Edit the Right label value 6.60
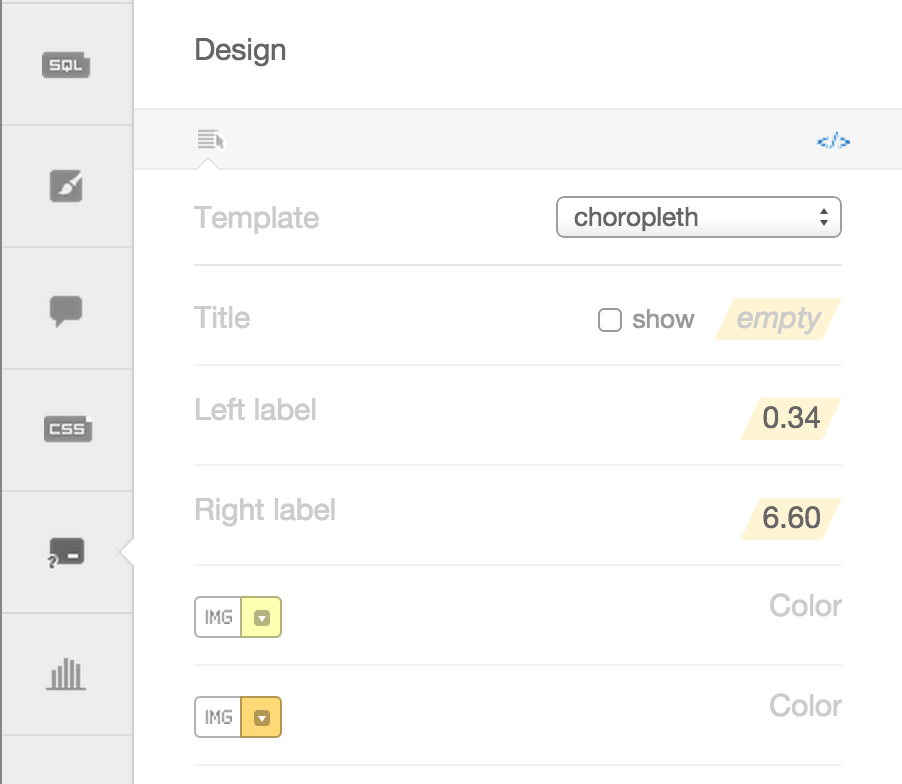 (790, 518)
